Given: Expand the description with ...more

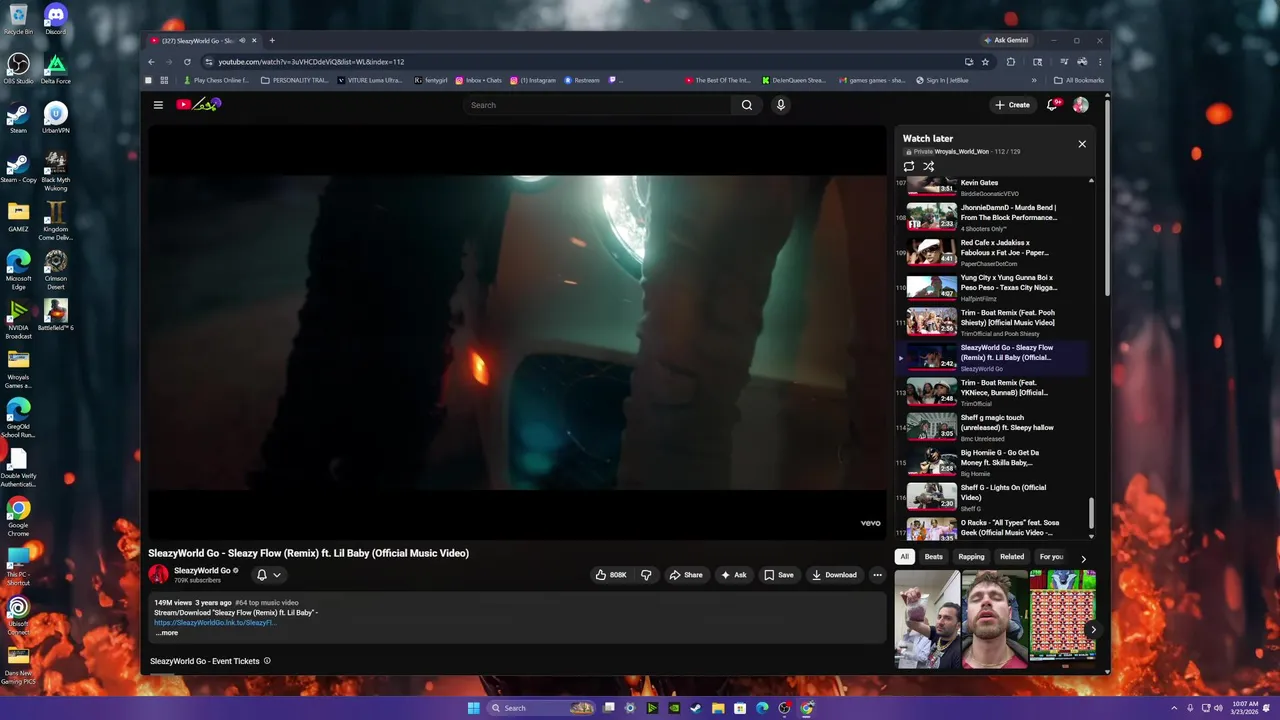Looking at the screenshot, I should [166, 633].
